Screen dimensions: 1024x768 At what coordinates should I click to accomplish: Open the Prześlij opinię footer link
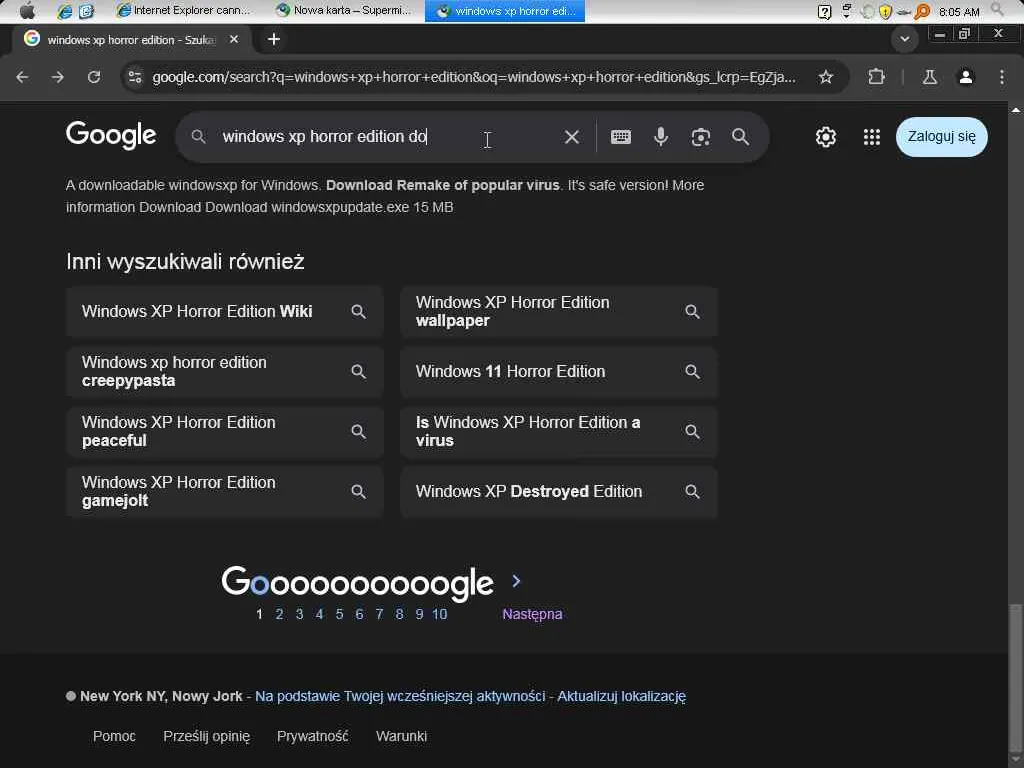click(206, 736)
